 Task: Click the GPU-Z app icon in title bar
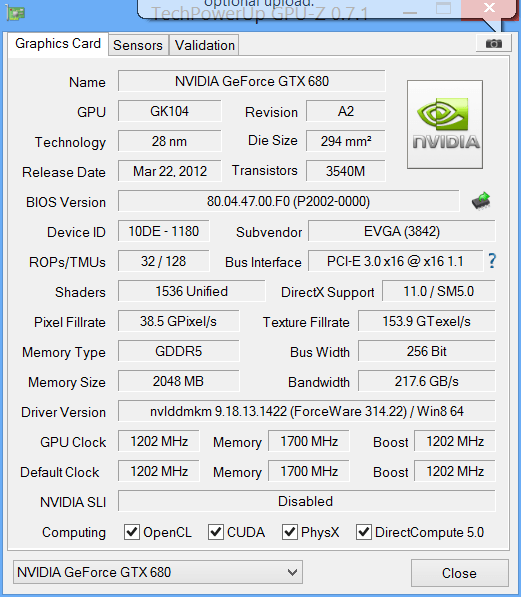16,13
